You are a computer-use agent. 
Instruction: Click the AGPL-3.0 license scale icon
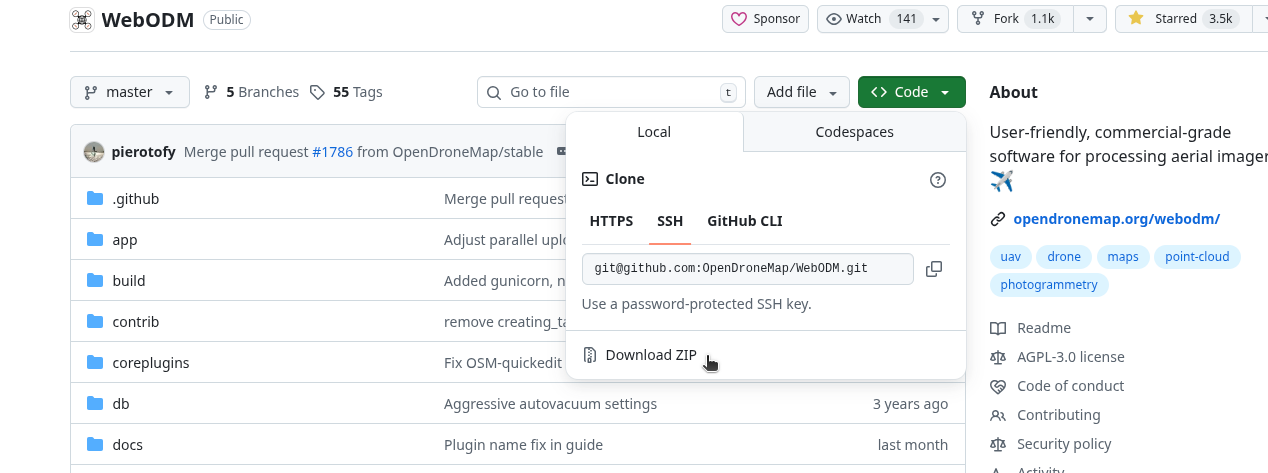click(997, 357)
